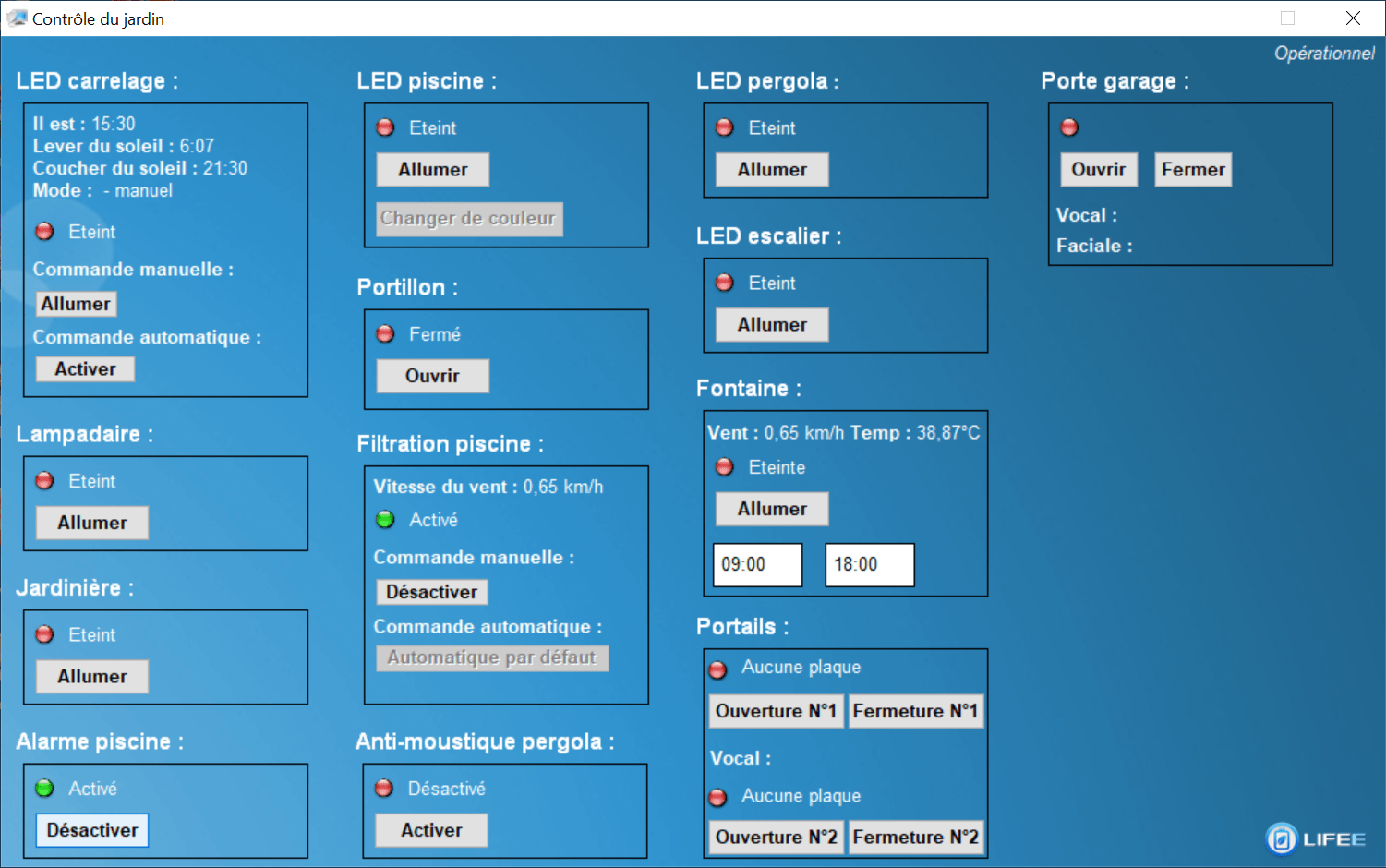This screenshot has width=1386, height=868.
Task: Click Ouverture N°1 for the portails
Action: pyautogui.click(x=776, y=711)
